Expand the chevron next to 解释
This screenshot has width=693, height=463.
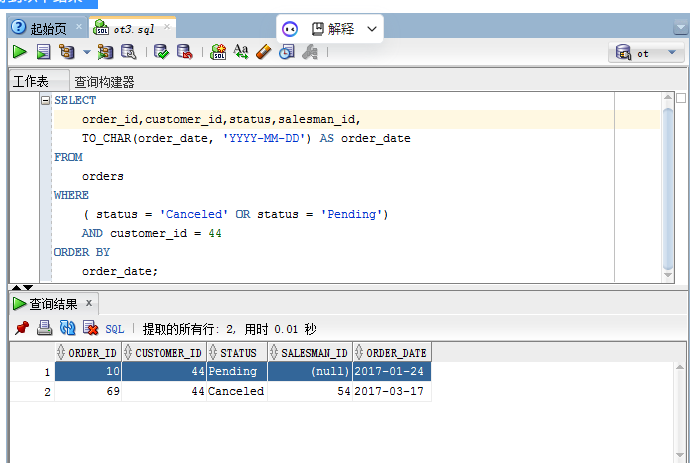click(372, 30)
